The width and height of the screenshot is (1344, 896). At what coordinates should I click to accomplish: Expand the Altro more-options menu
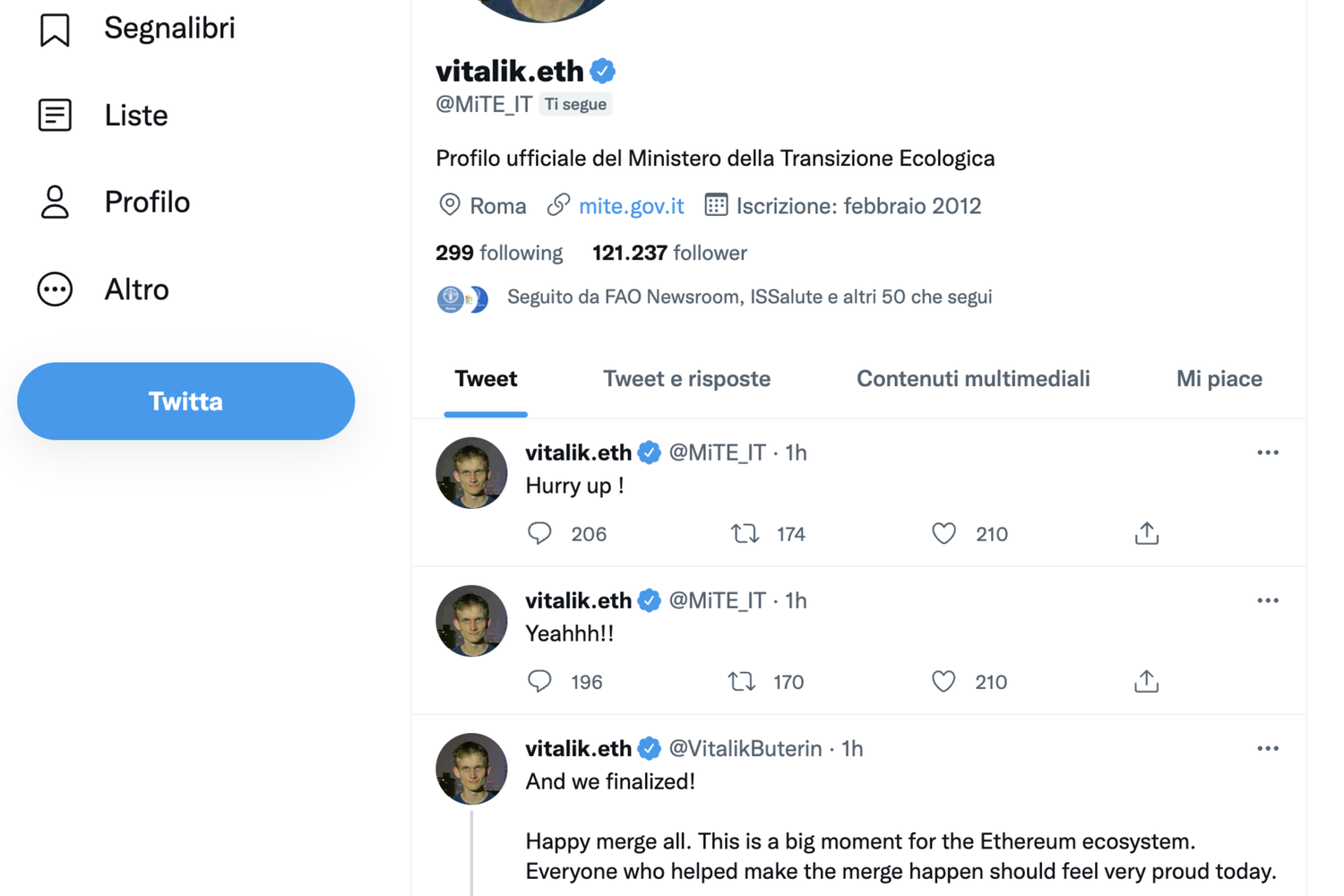[55, 289]
